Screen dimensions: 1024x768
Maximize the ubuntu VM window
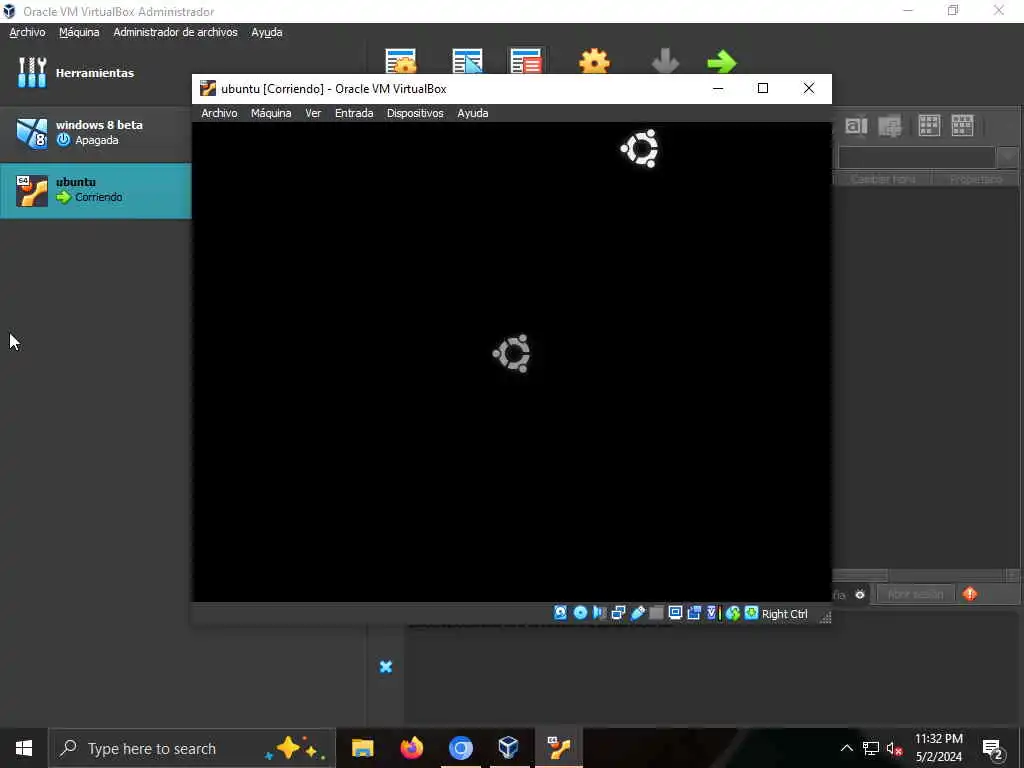point(763,88)
